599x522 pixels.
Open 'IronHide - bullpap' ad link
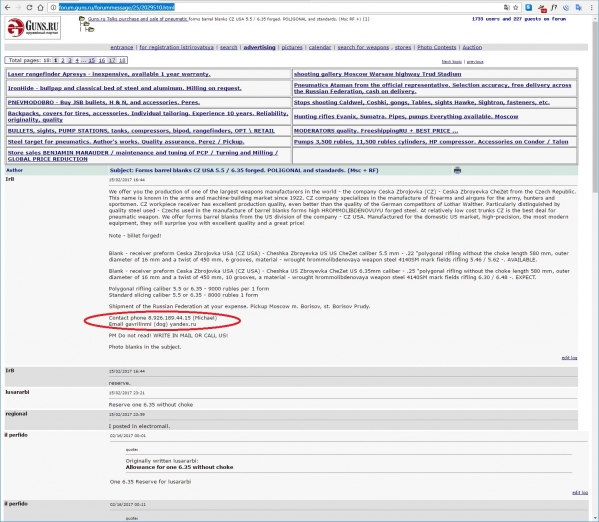(125, 88)
